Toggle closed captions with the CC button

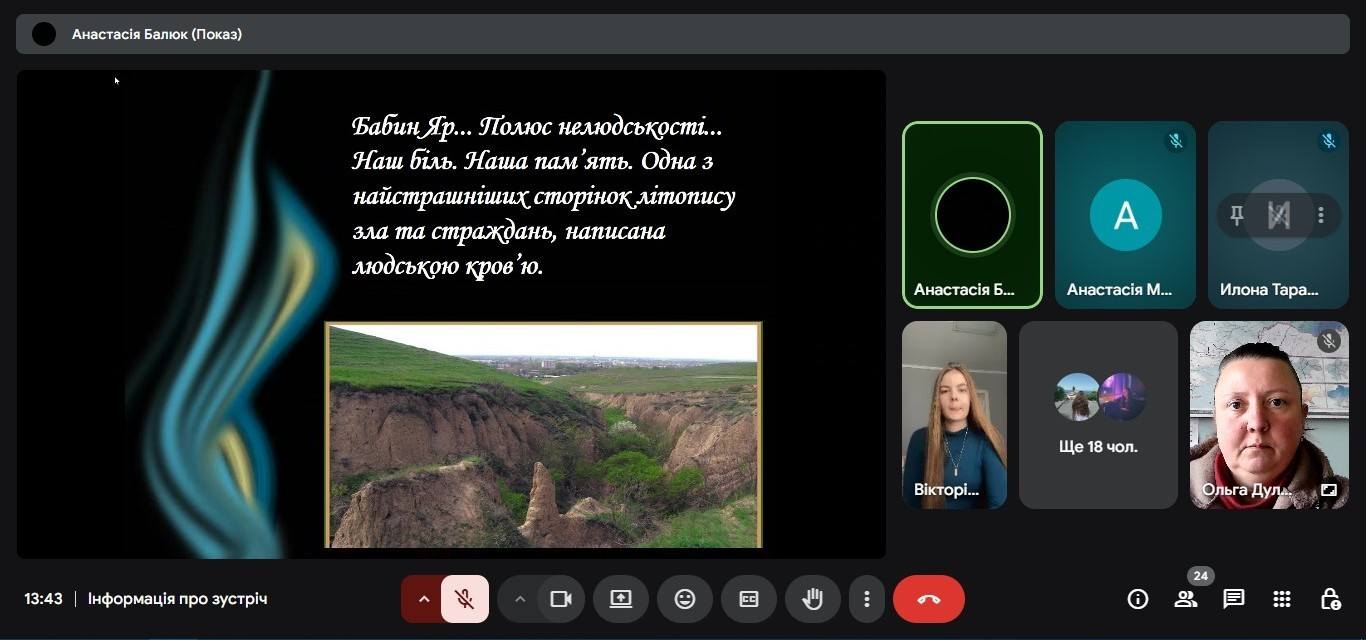pyautogui.click(x=749, y=599)
